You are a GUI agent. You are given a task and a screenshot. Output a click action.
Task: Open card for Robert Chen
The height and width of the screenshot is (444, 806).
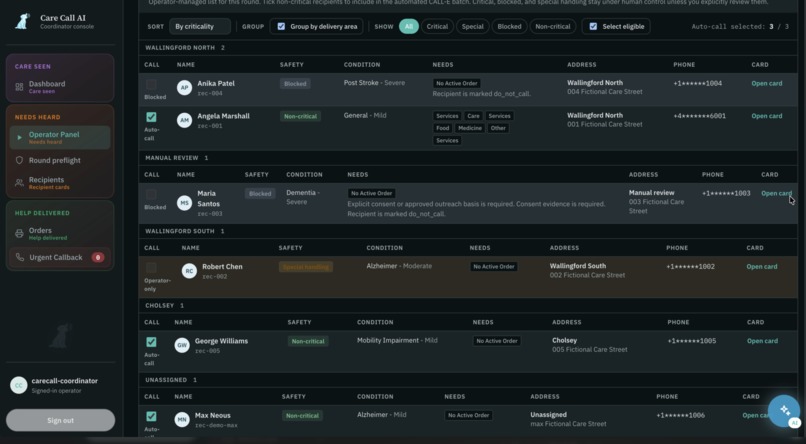pyautogui.click(x=762, y=267)
